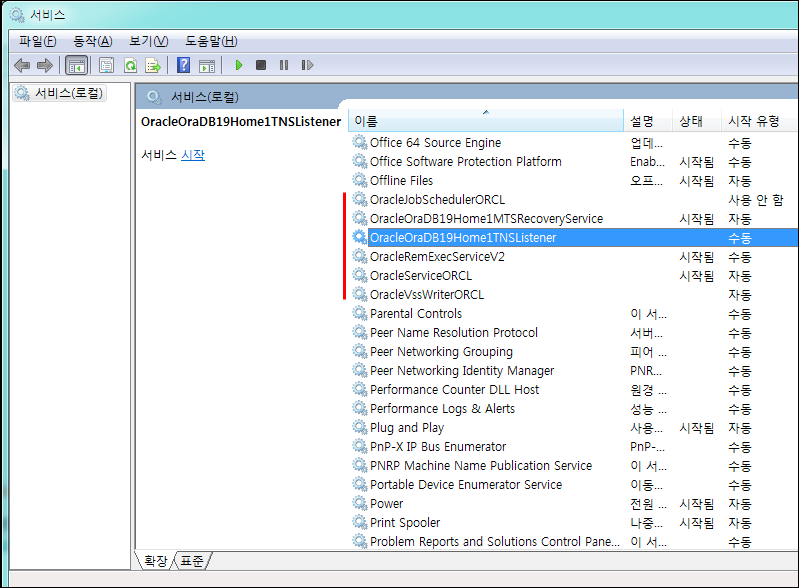
Task: Toggle the show/hide console tree icon
Action: [x=77, y=65]
